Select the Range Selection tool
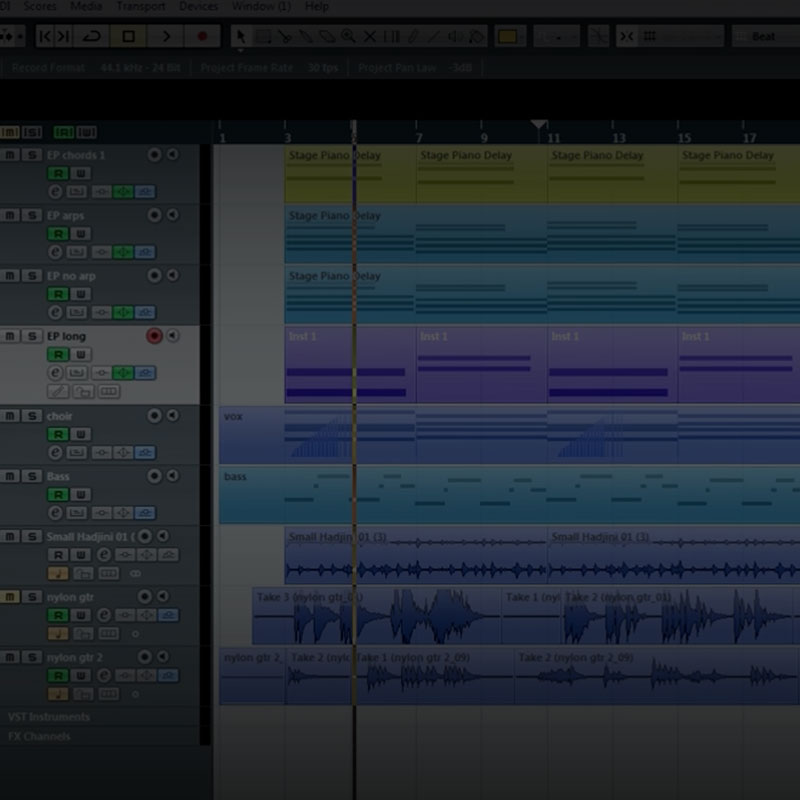Screen dimensions: 800x800 click(263, 37)
